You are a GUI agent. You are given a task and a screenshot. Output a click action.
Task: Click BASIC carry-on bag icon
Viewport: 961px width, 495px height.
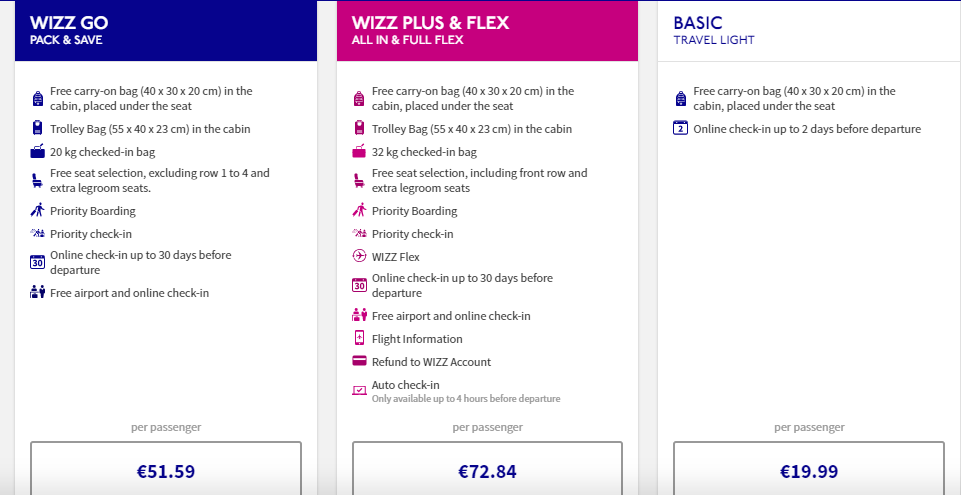[x=681, y=98]
